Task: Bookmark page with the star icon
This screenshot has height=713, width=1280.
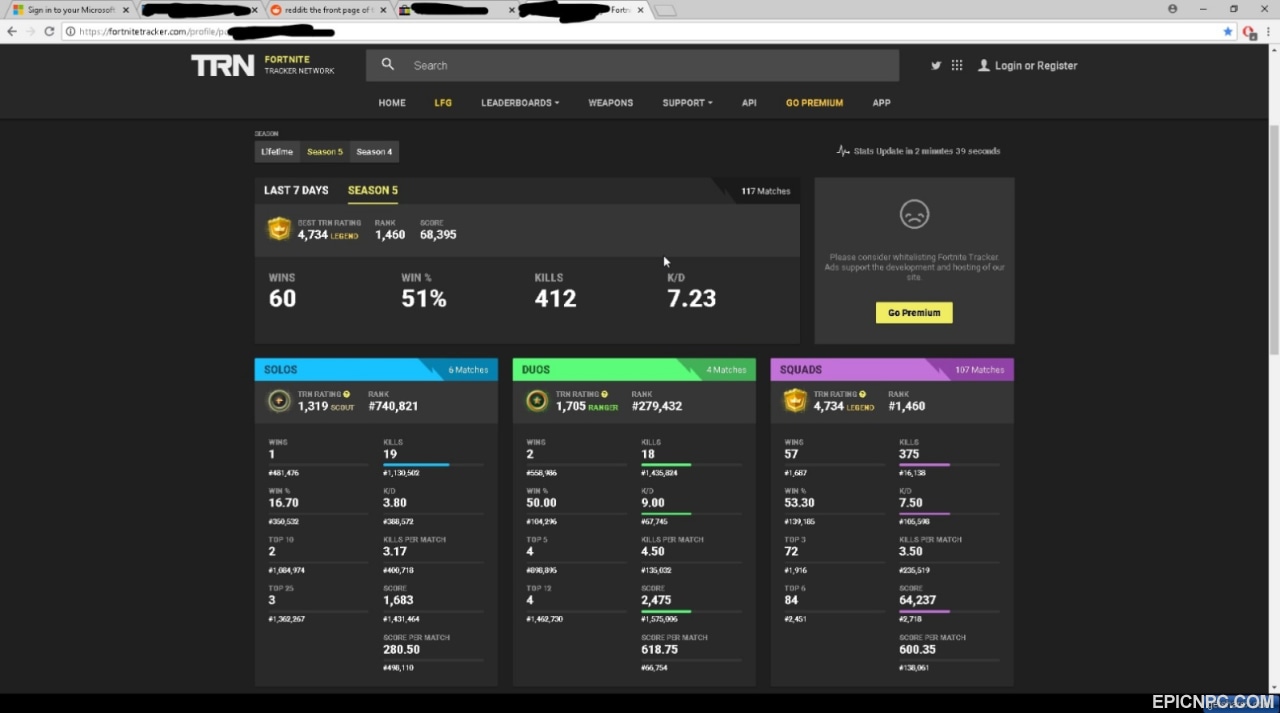Action: click(1228, 31)
